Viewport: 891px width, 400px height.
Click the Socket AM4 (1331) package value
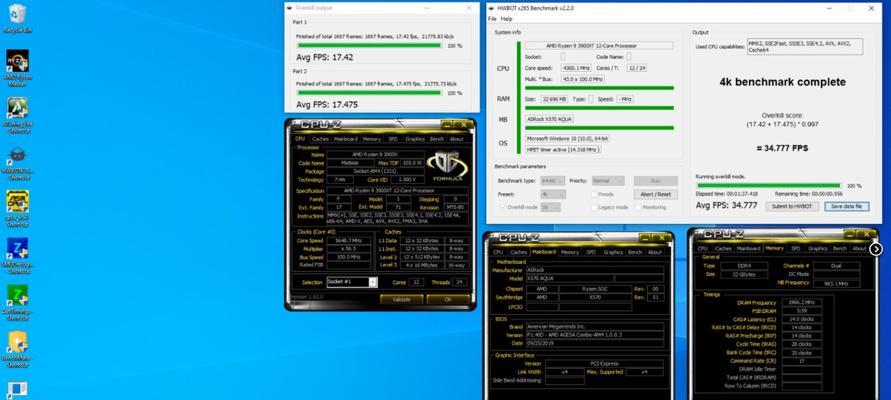pos(375,171)
